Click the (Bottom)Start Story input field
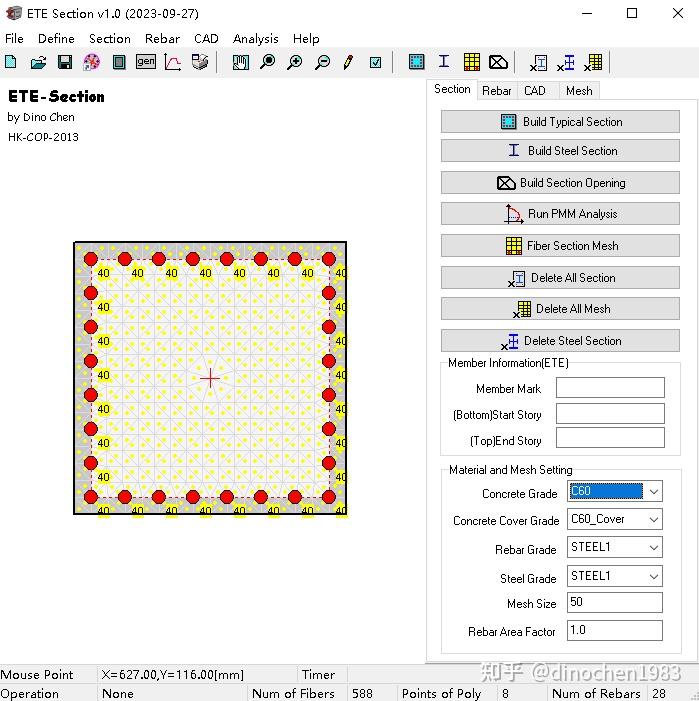Screen dimensions: 699x701 [610, 414]
